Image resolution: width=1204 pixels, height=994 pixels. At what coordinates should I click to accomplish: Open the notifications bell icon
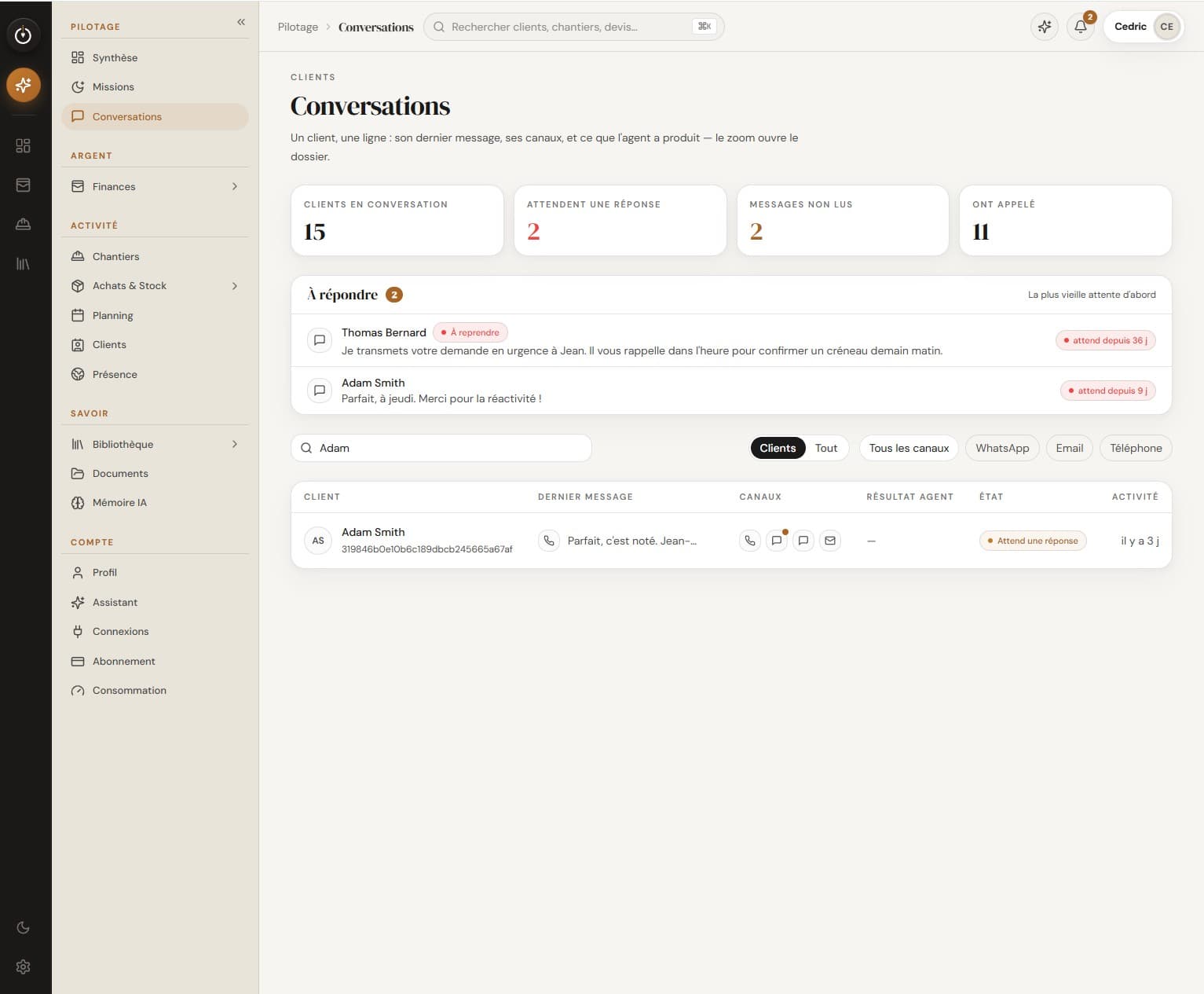(1081, 27)
